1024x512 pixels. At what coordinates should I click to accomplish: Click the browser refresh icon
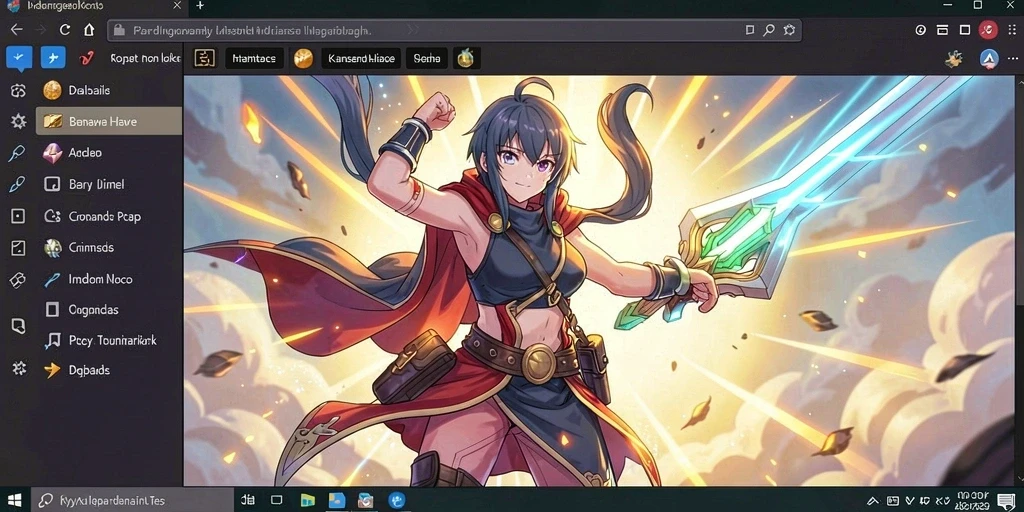coord(65,29)
